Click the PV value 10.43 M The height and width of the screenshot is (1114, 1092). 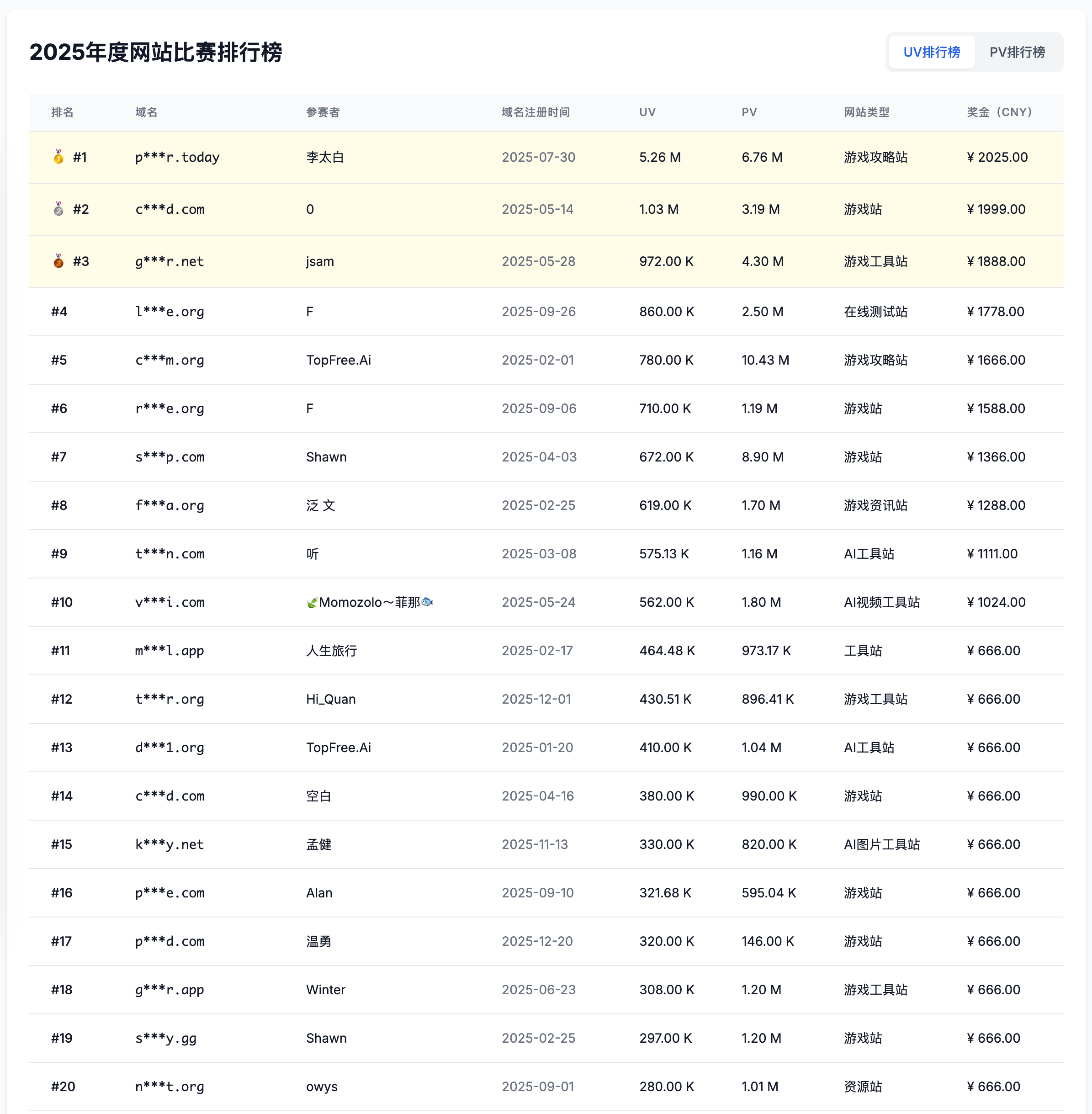click(765, 360)
